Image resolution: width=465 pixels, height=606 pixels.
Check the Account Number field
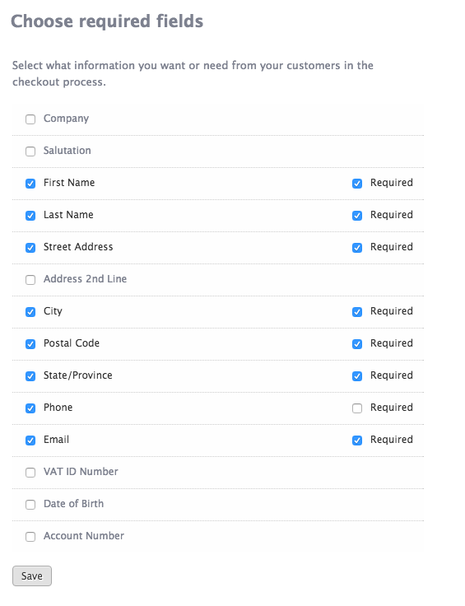point(31,536)
